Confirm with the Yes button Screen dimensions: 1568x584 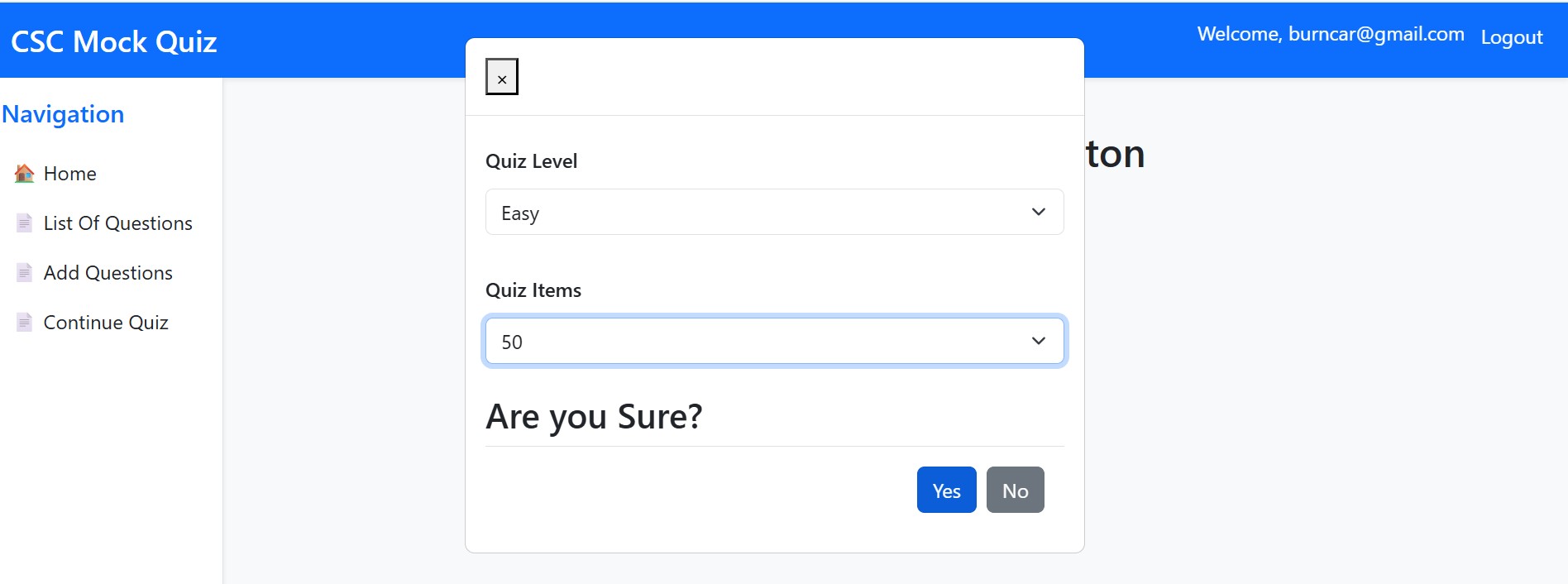tap(946, 491)
